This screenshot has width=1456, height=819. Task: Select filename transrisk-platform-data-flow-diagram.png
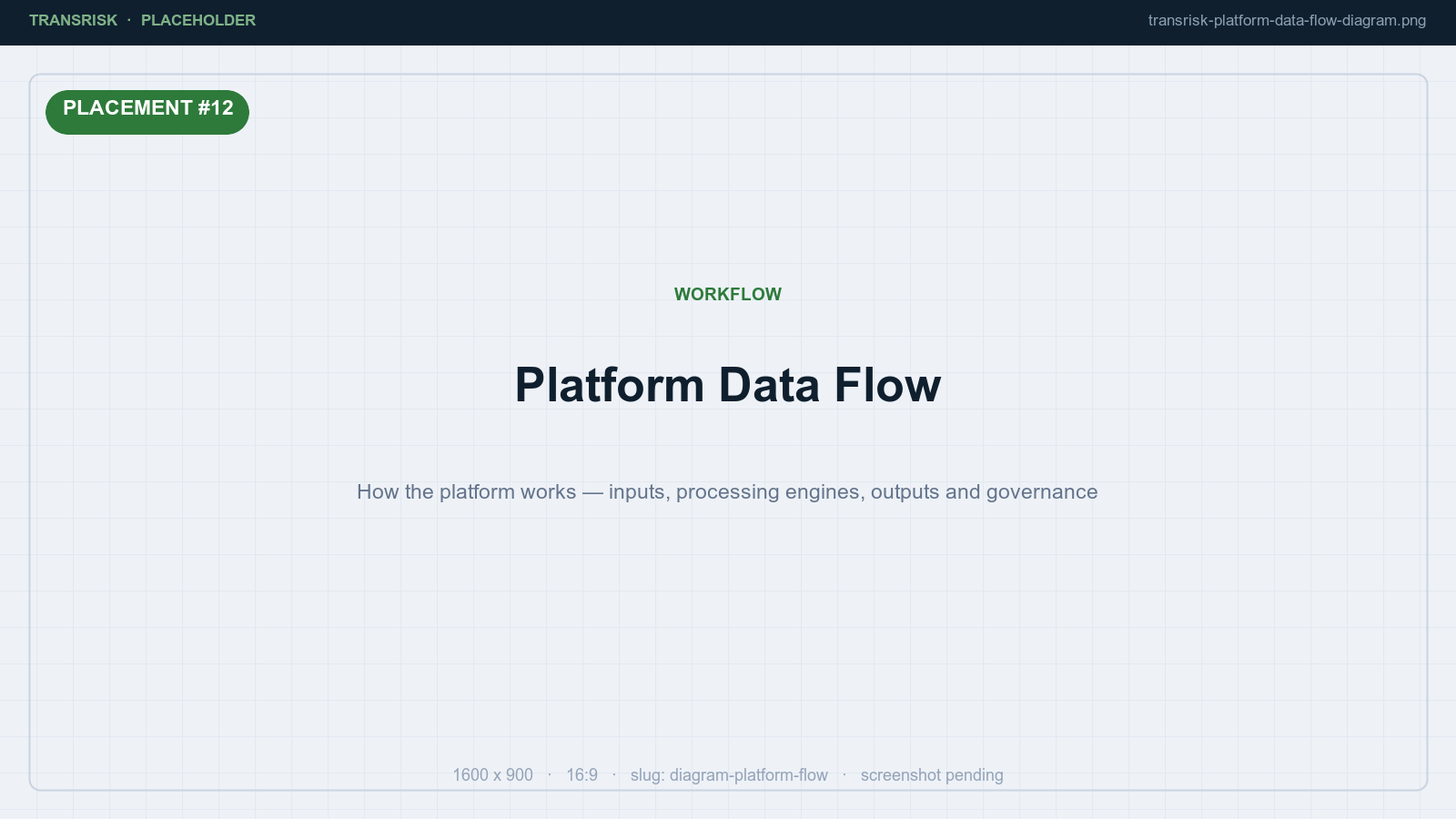(x=1287, y=20)
